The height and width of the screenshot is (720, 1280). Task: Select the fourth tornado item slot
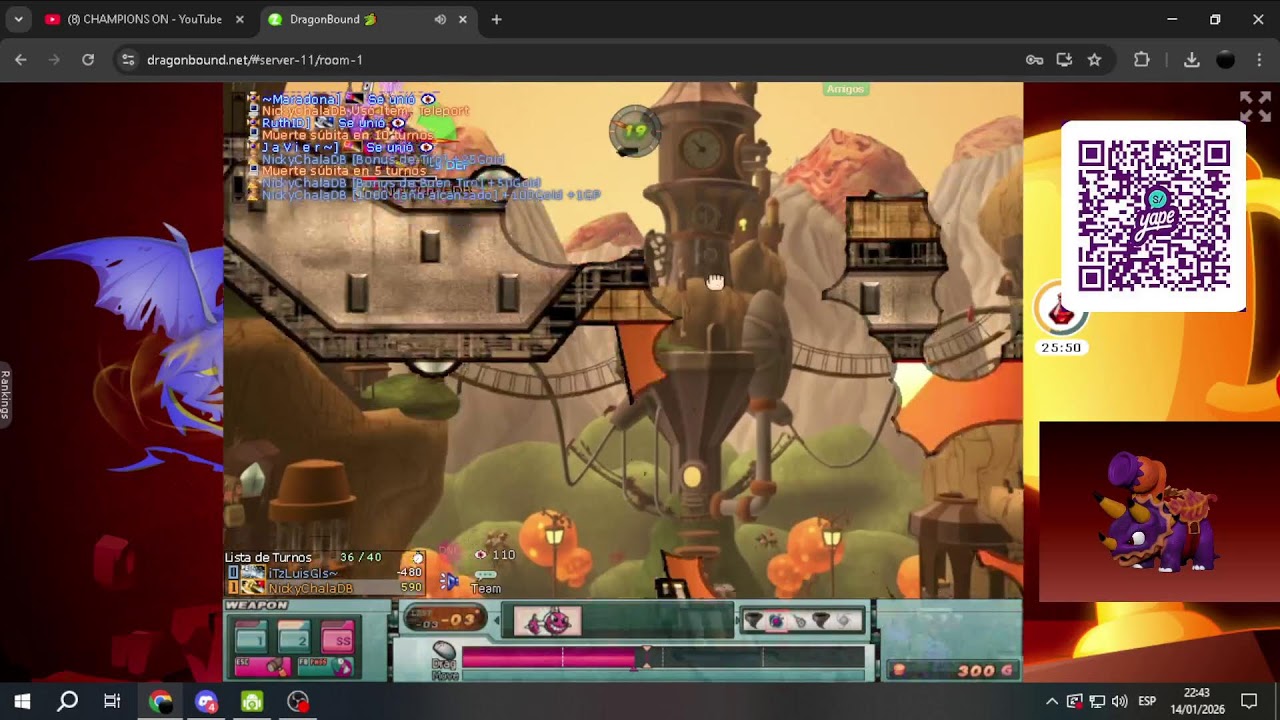[x=821, y=621]
